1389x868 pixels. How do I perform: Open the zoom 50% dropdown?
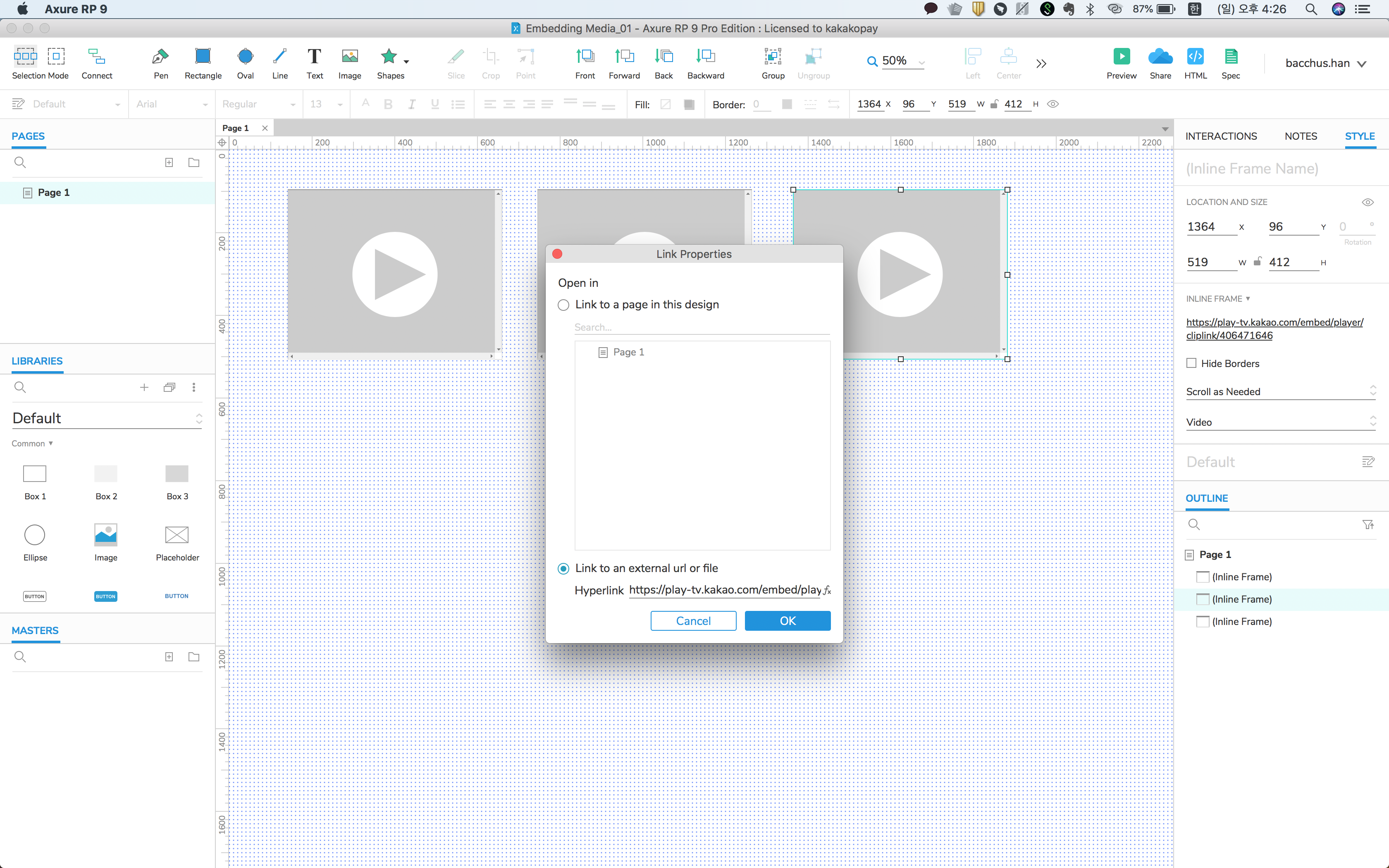(921, 62)
